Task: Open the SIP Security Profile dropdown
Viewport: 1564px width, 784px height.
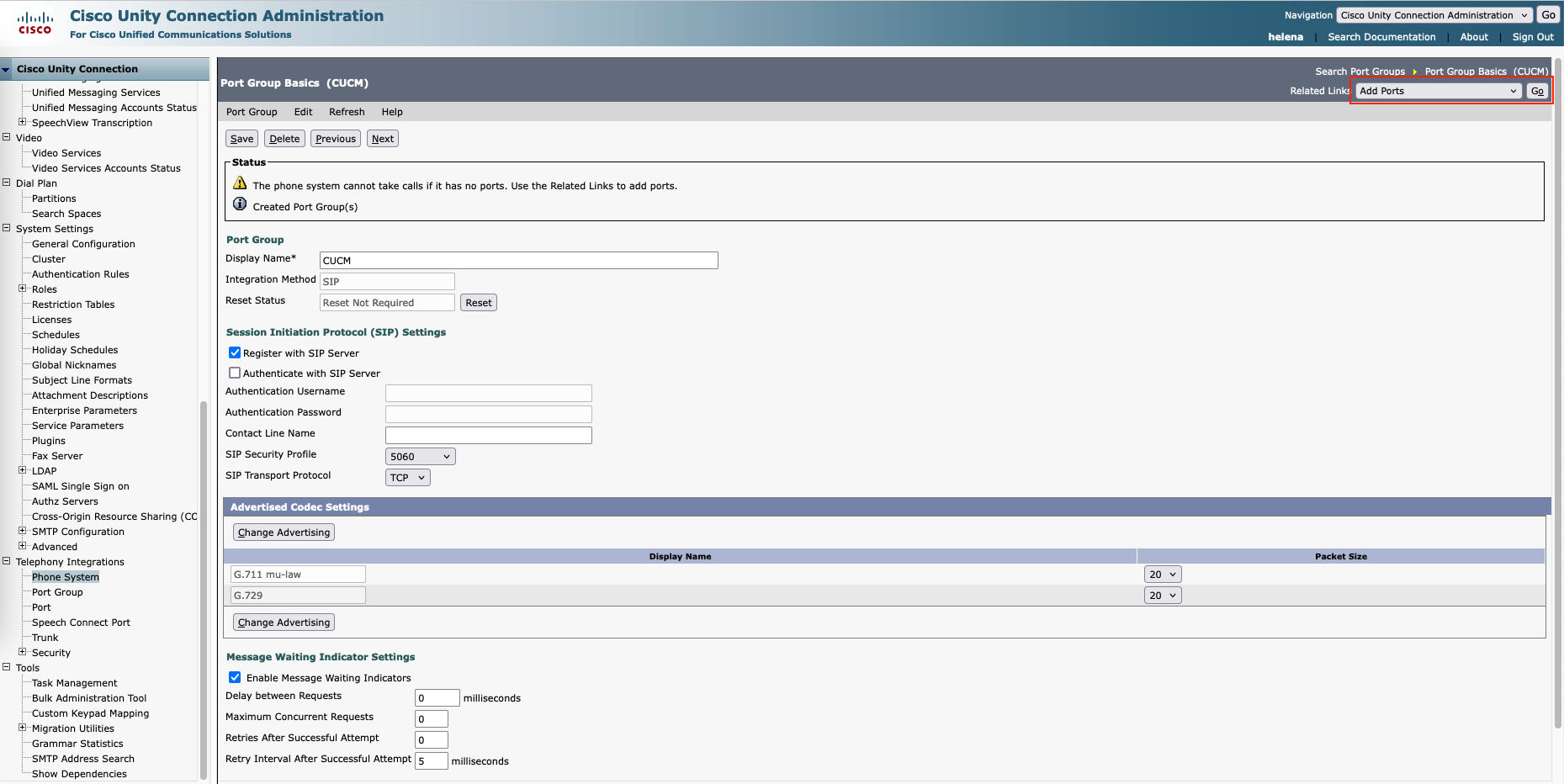Action: coord(420,457)
